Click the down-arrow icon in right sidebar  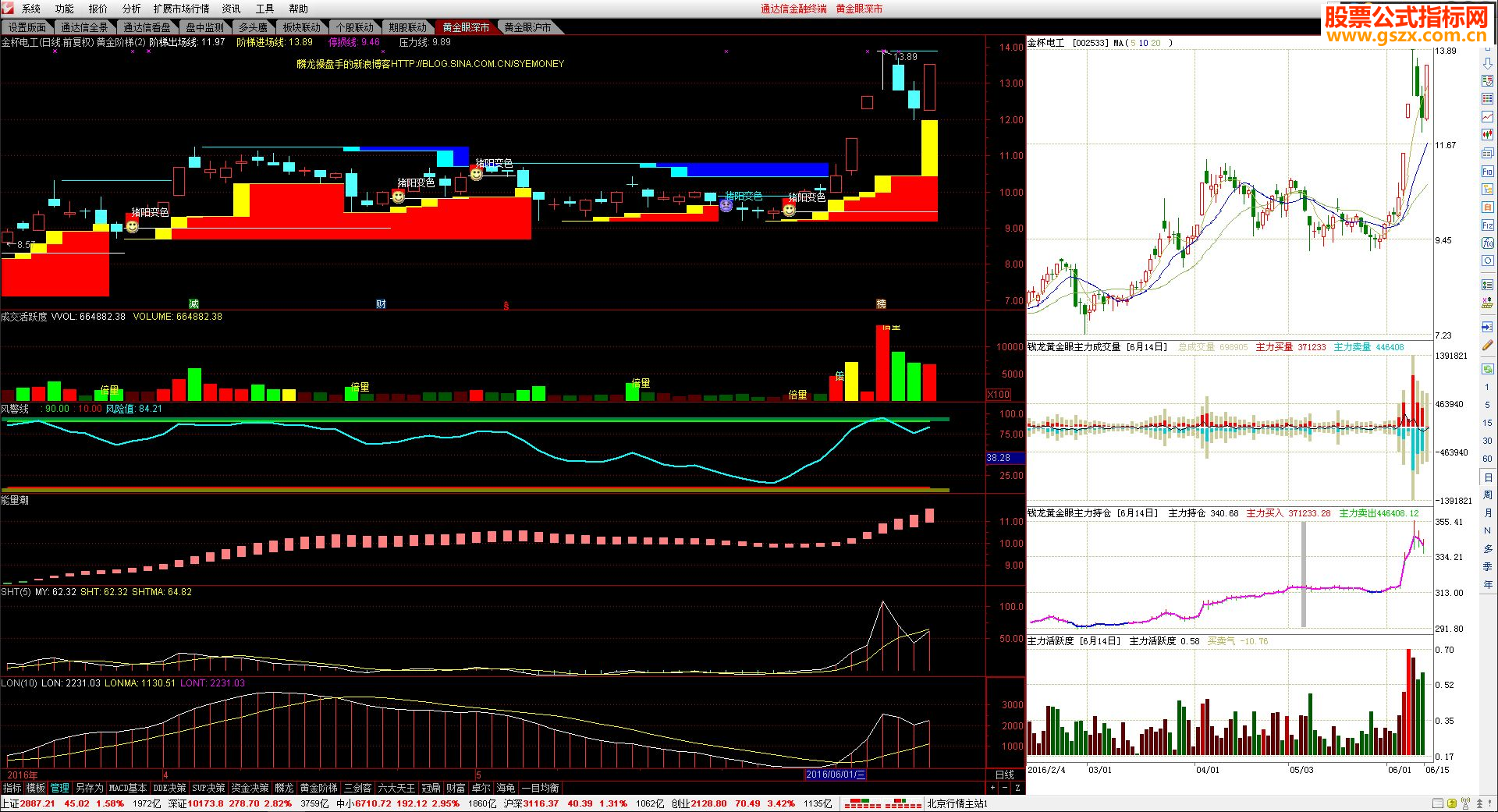tap(1487, 63)
